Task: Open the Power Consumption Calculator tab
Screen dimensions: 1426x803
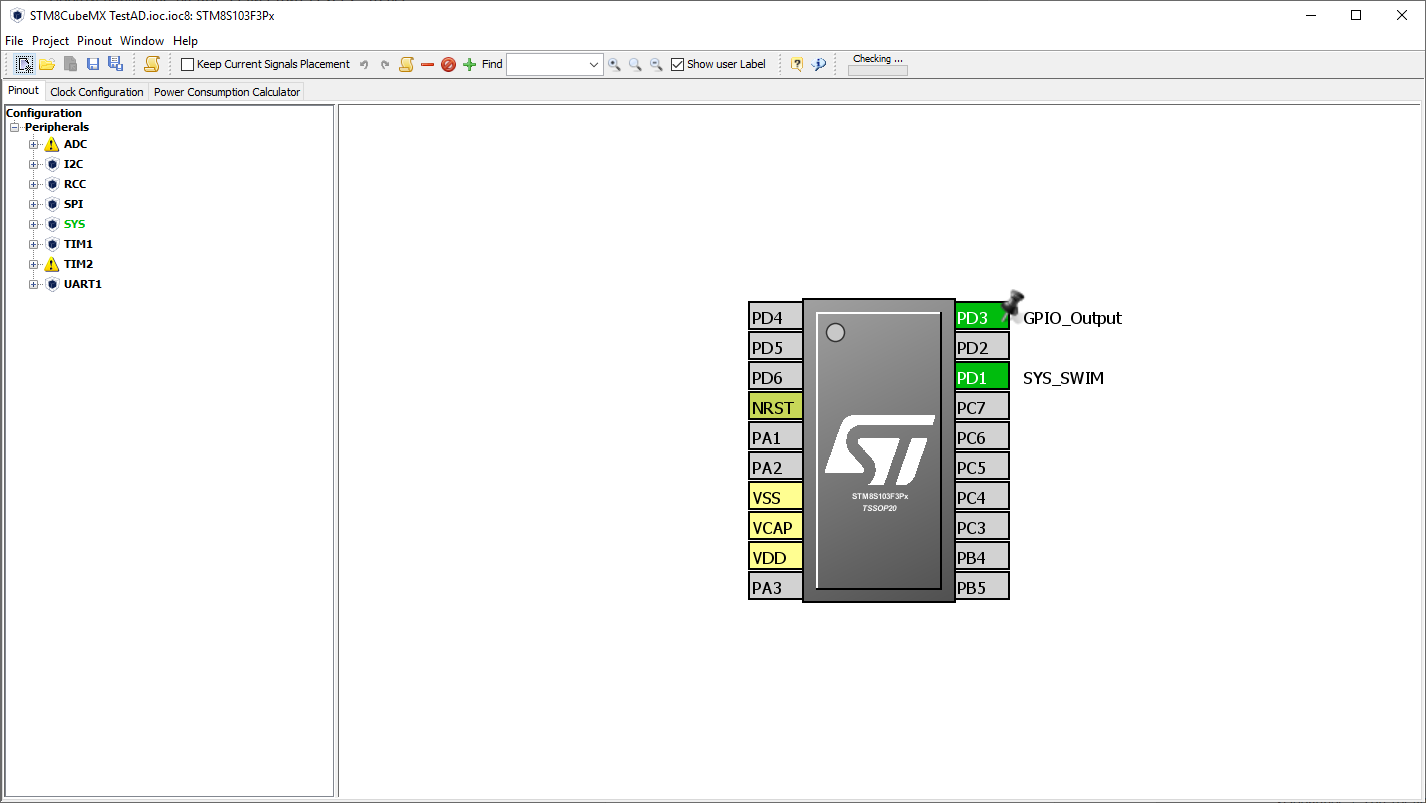Action: pos(226,92)
